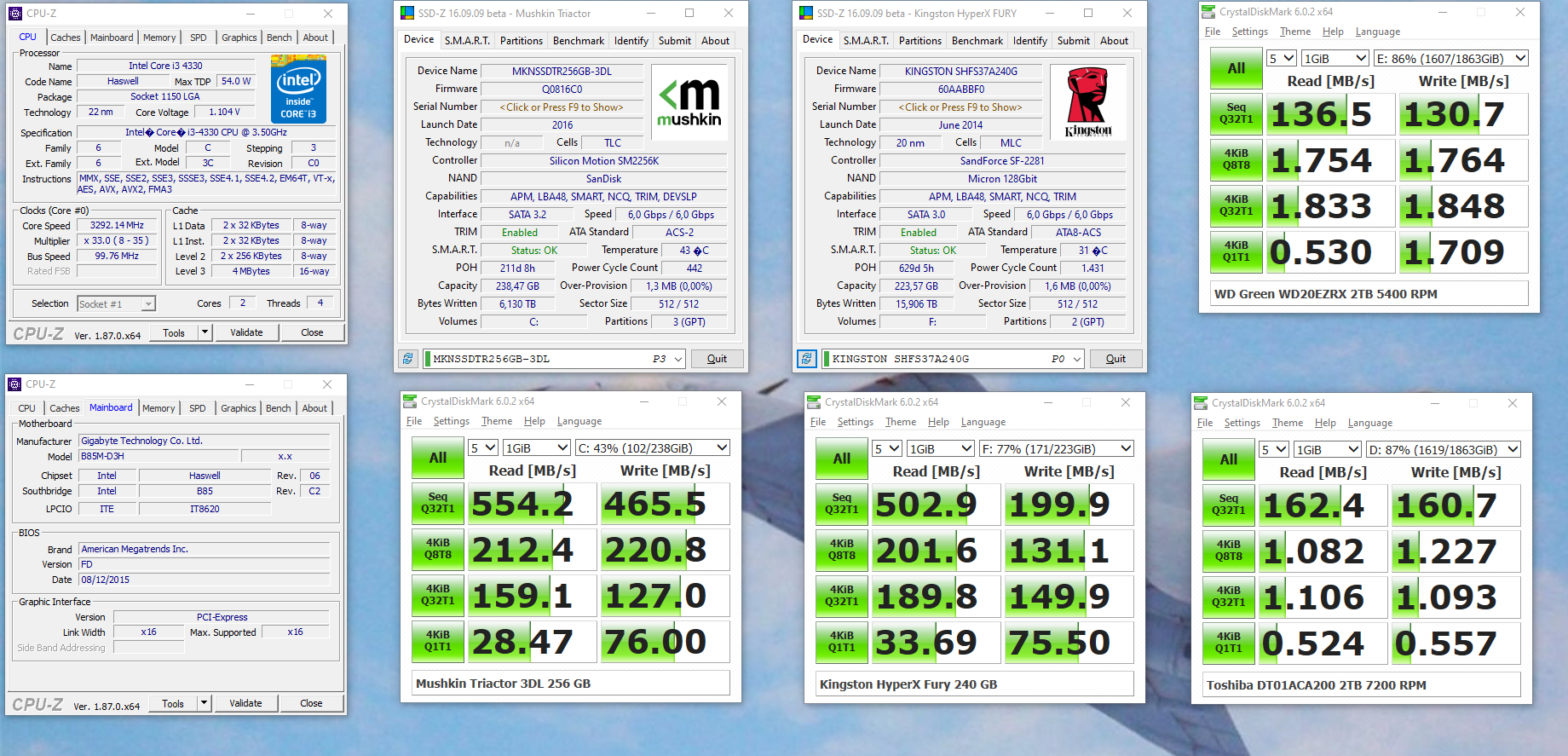
Task: Open the 1GiB size dropdown in the Toshiba window
Action: pos(1327,449)
